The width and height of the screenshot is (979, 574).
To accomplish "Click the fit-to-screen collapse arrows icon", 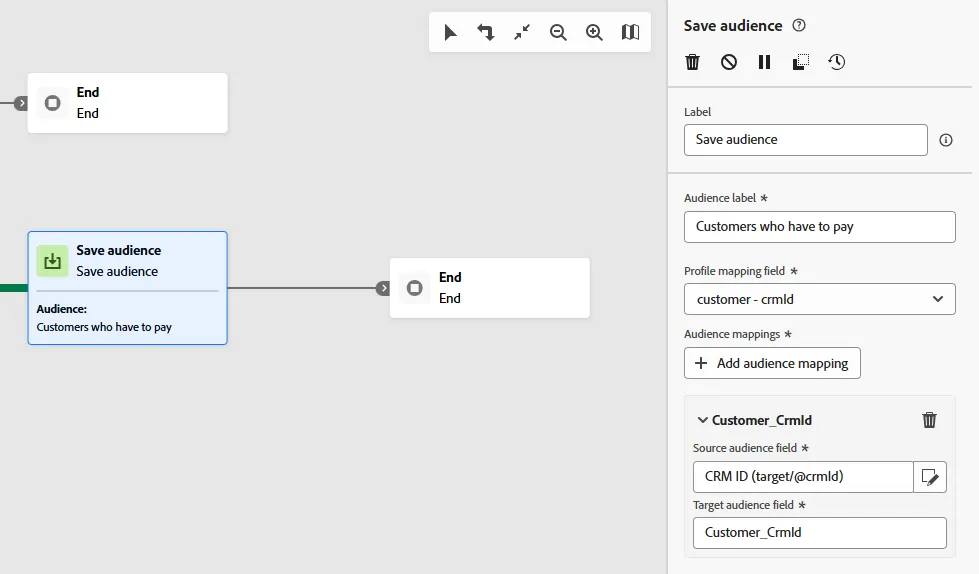I will click(522, 32).
